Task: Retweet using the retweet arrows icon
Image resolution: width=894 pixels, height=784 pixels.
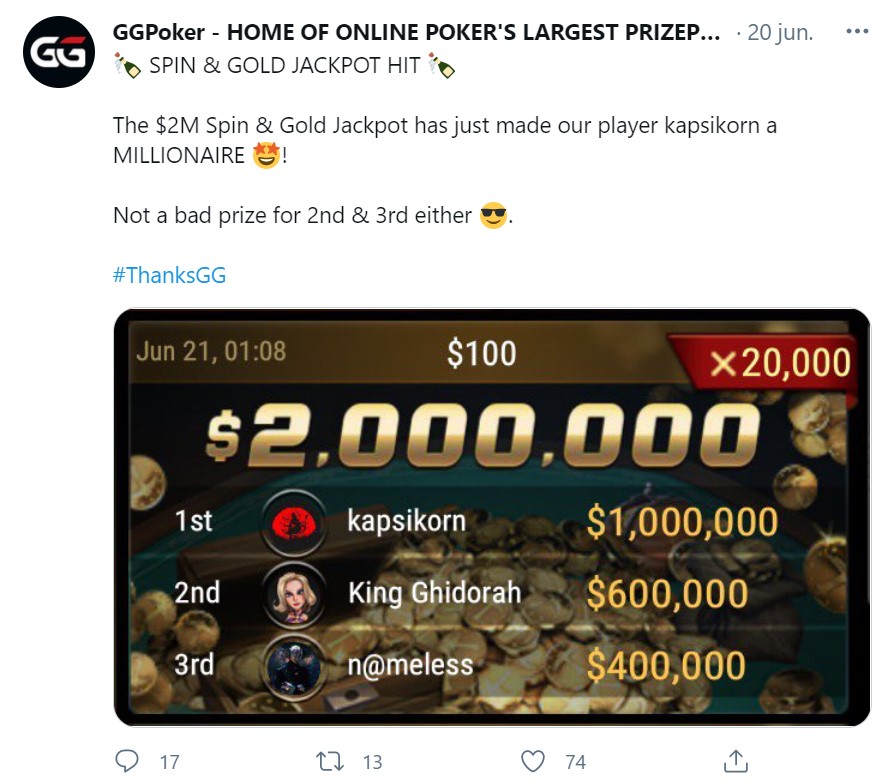Action: tap(330, 761)
